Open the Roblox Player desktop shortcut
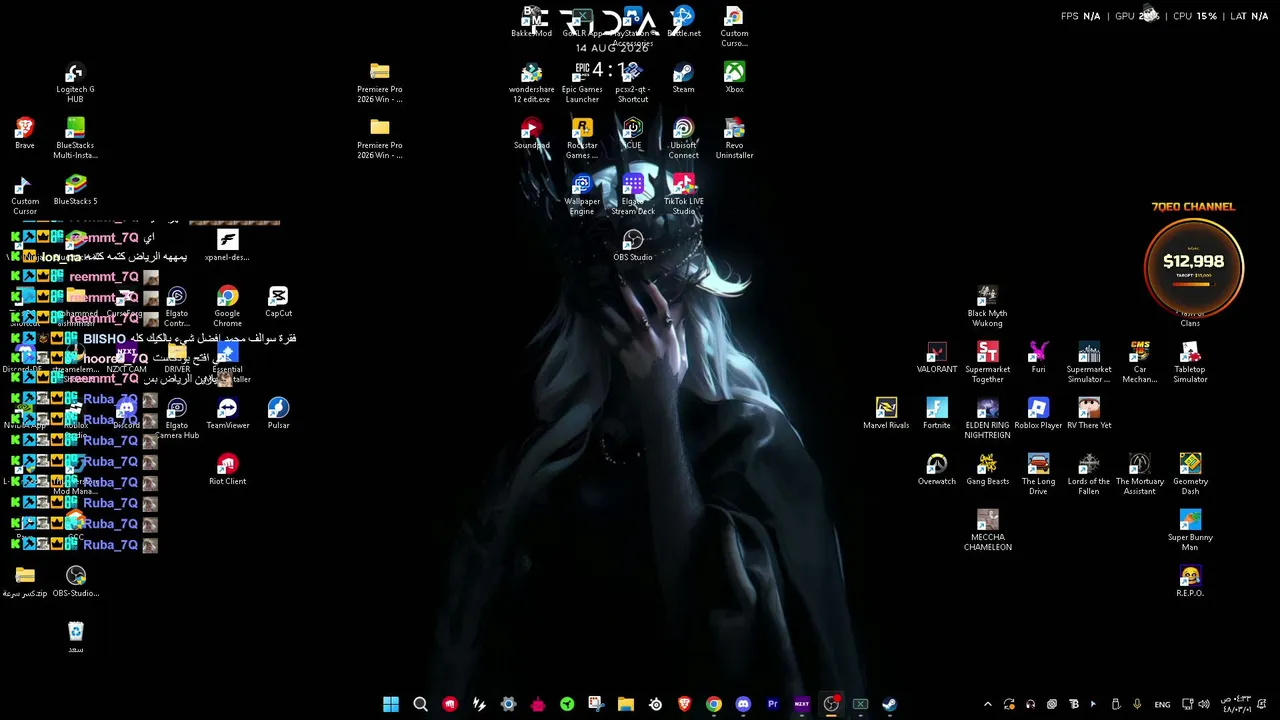This screenshot has width=1280, height=720. coord(1038,414)
